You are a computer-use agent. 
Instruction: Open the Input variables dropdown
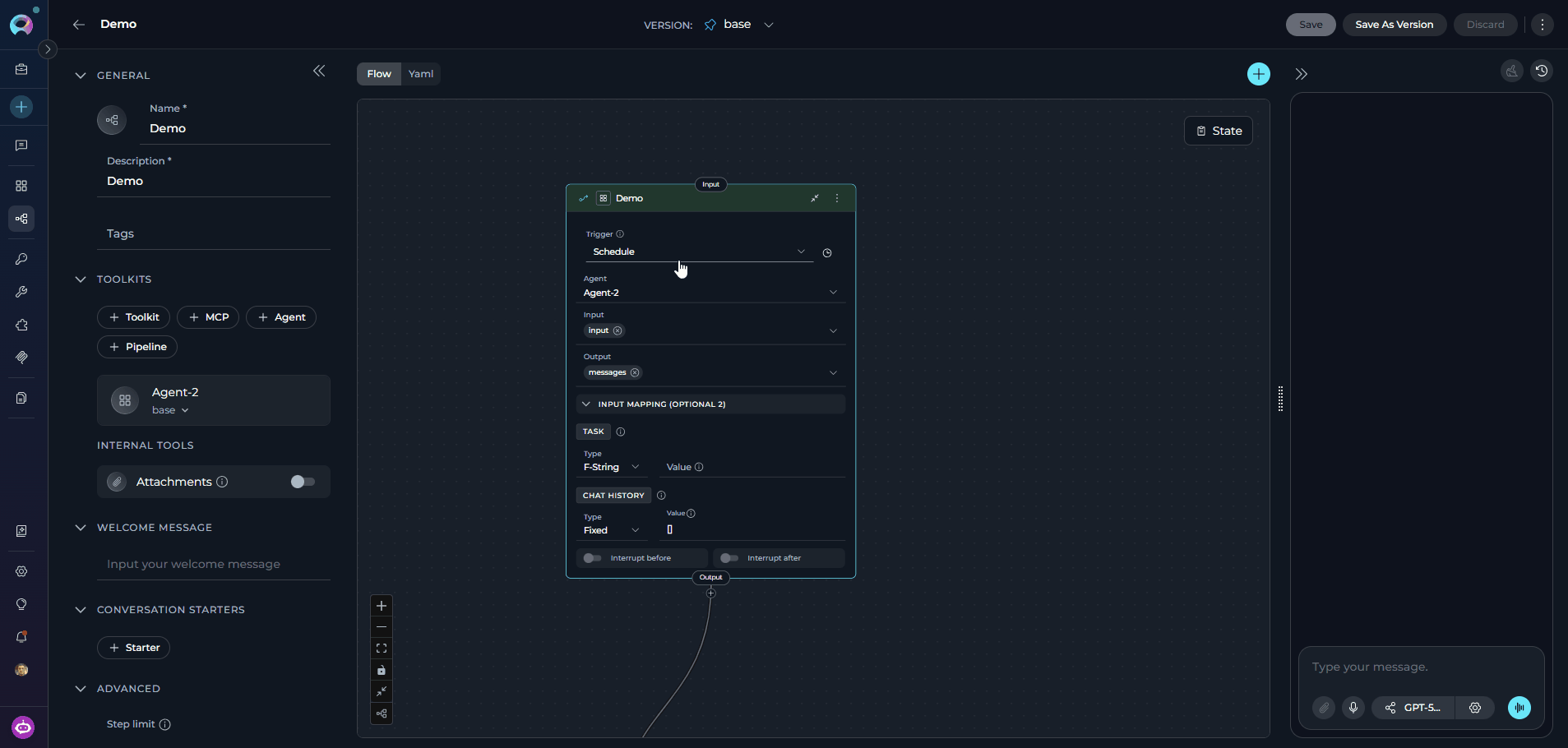833,330
